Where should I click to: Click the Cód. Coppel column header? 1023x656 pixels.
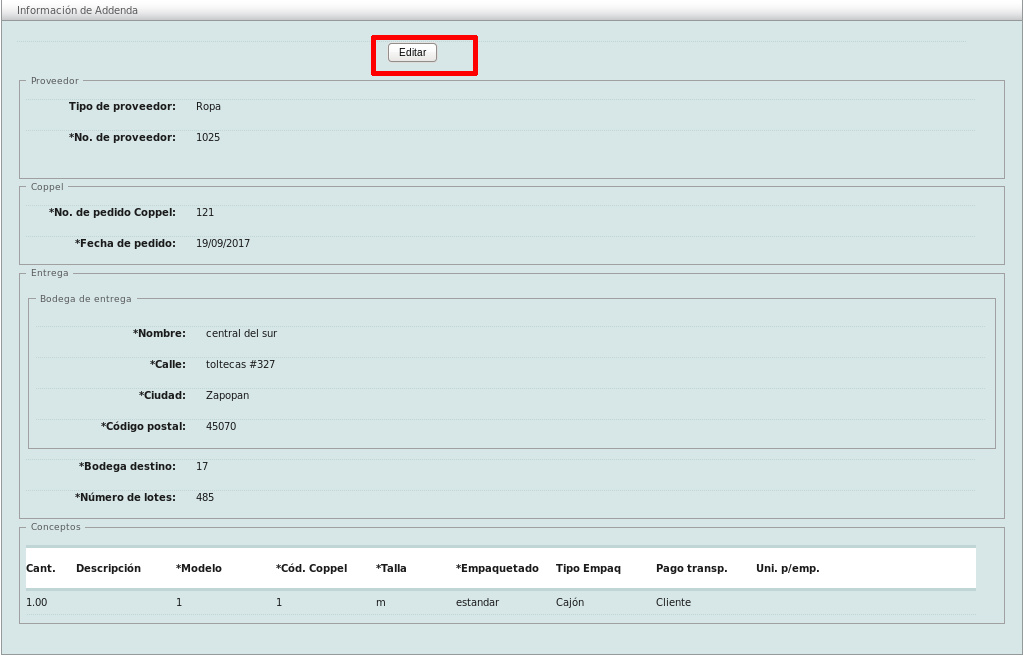click(x=311, y=568)
